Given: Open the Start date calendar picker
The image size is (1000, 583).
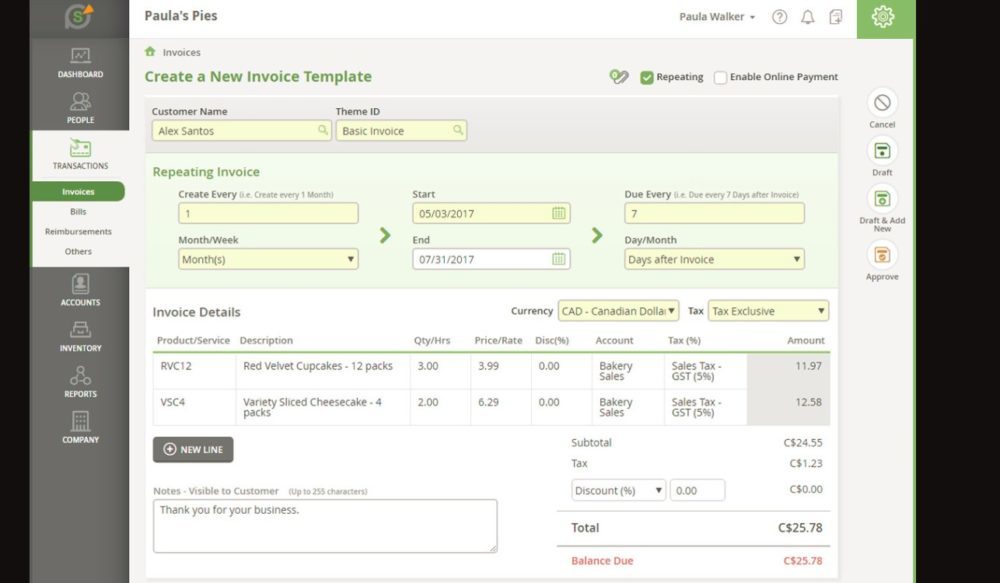Looking at the screenshot, I should pos(559,213).
